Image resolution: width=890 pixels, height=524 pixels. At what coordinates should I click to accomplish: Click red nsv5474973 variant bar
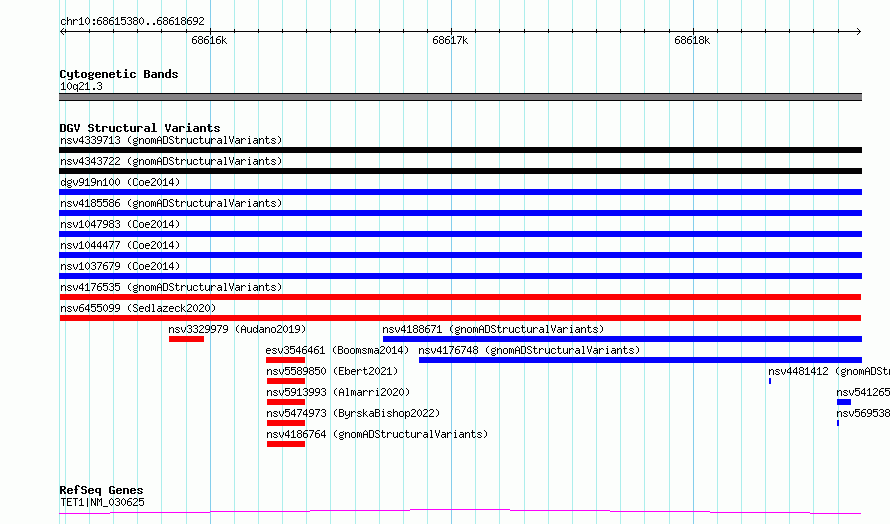click(x=286, y=423)
